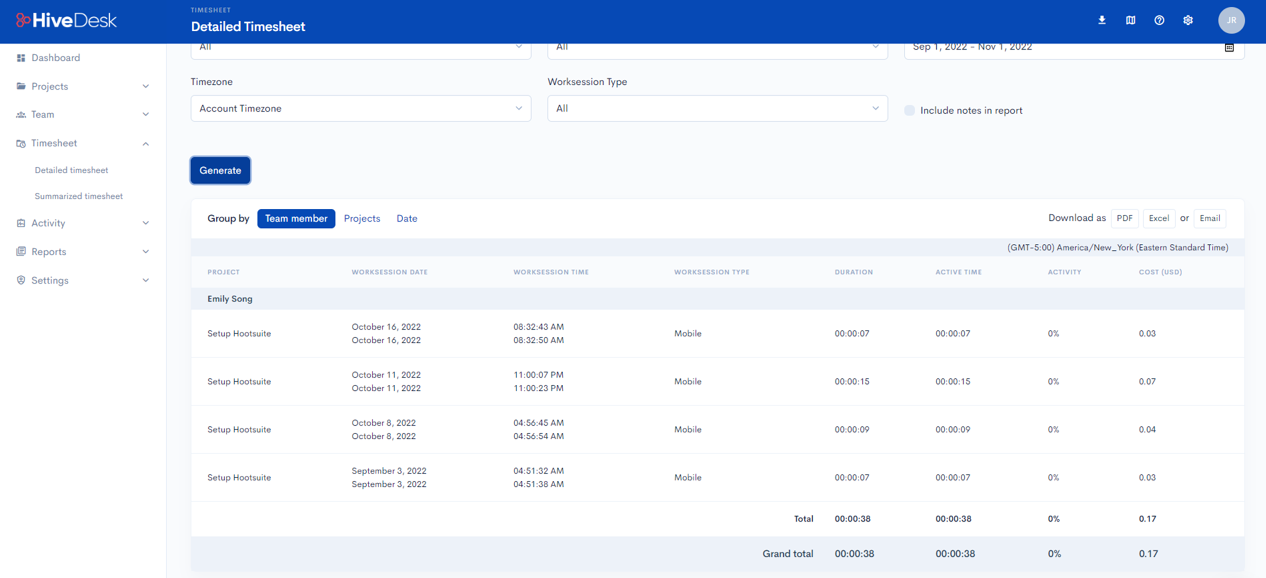Click the JR user avatar
The image size is (1266, 578).
(x=1231, y=19)
